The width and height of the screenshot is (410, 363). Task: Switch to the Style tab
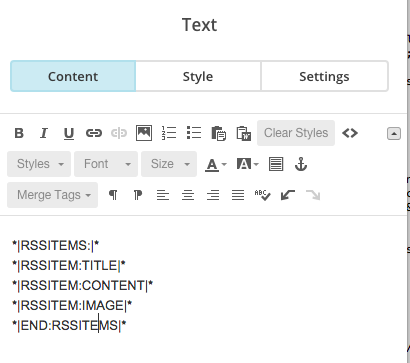tap(198, 76)
